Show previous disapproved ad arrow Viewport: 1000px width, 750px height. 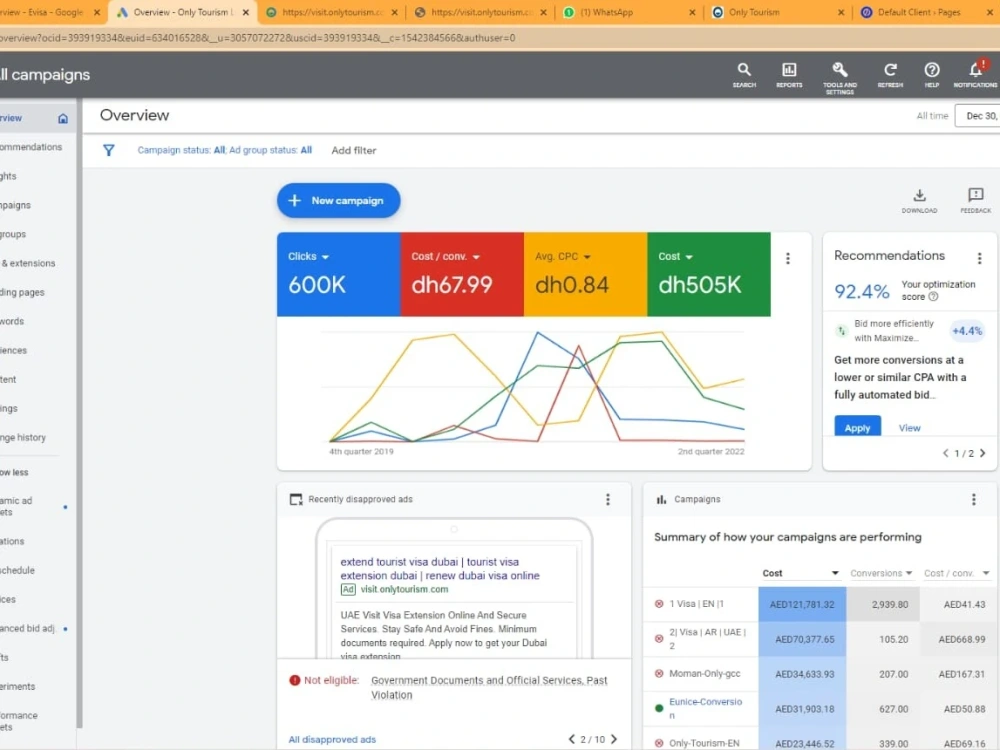(571, 739)
